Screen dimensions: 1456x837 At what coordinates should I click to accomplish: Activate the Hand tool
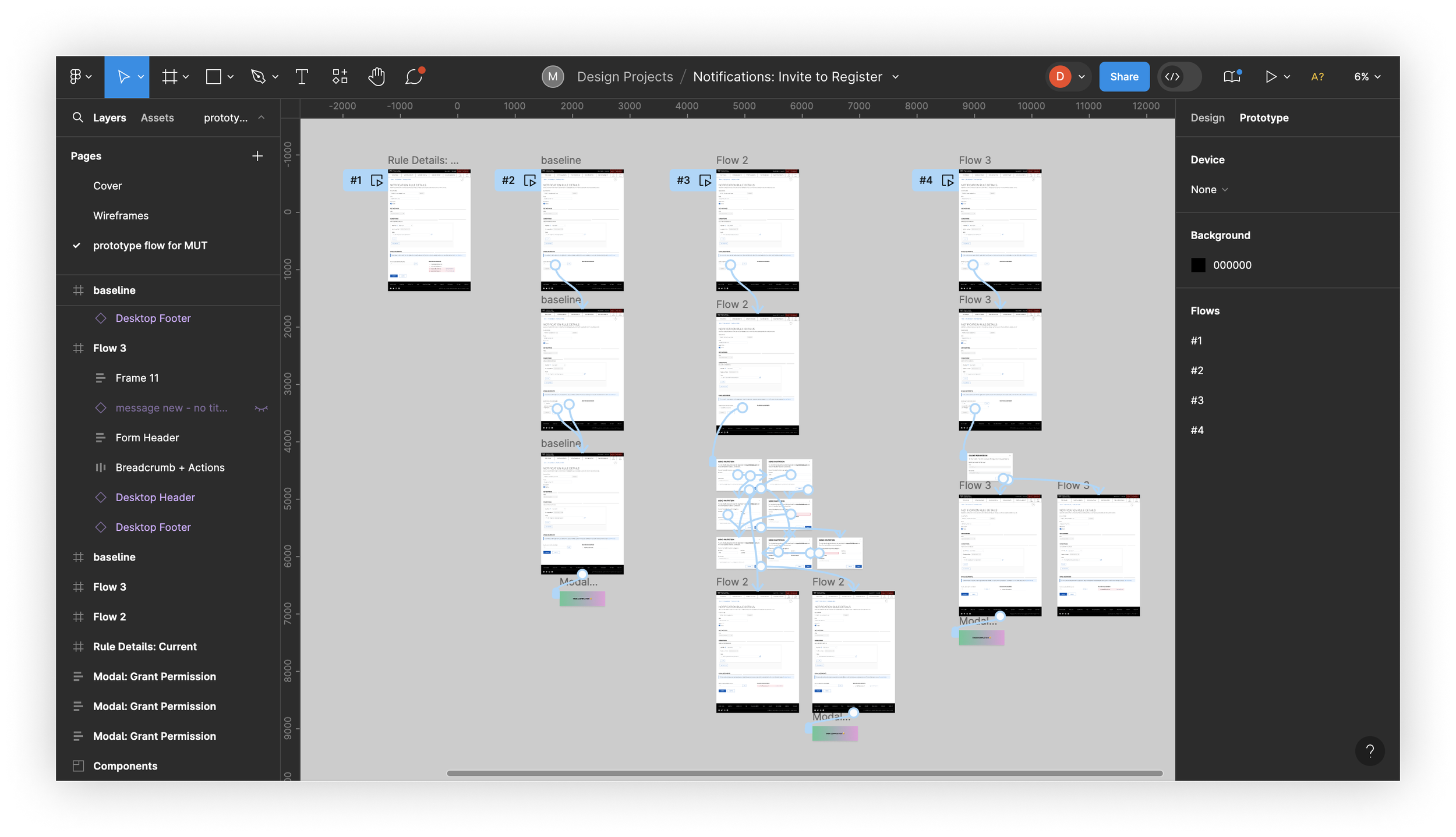(x=376, y=77)
